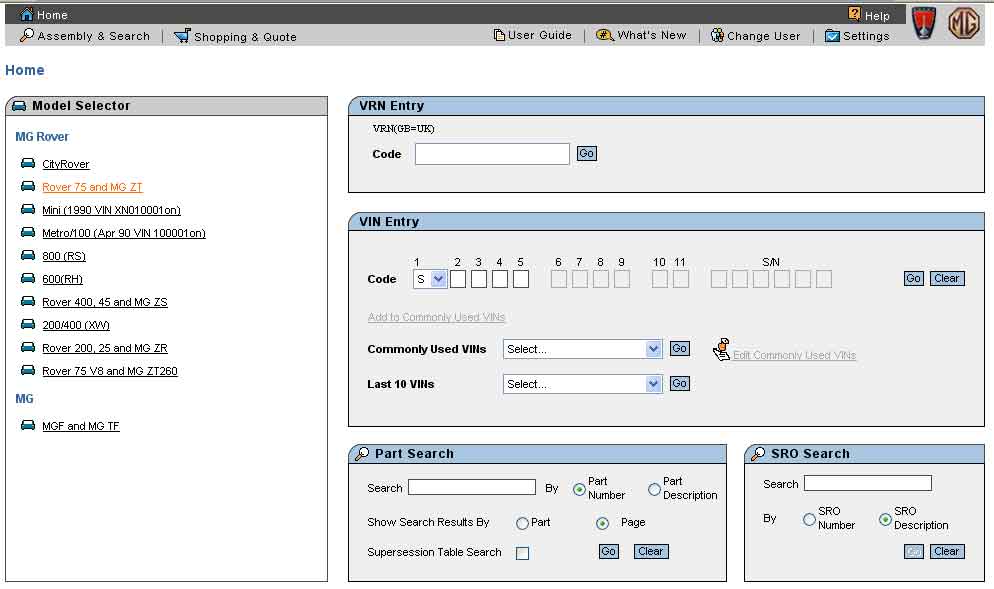Click the Part Search input field

click(472, 487)
